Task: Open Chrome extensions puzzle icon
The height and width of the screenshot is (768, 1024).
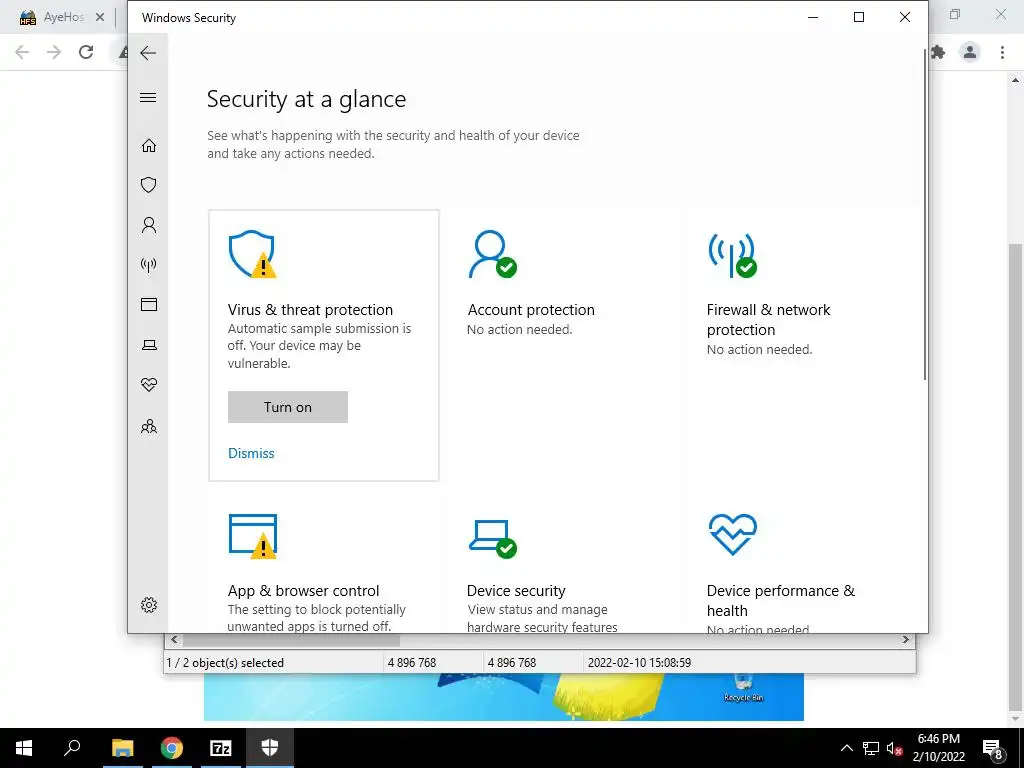Action: (x=938, y=52)
